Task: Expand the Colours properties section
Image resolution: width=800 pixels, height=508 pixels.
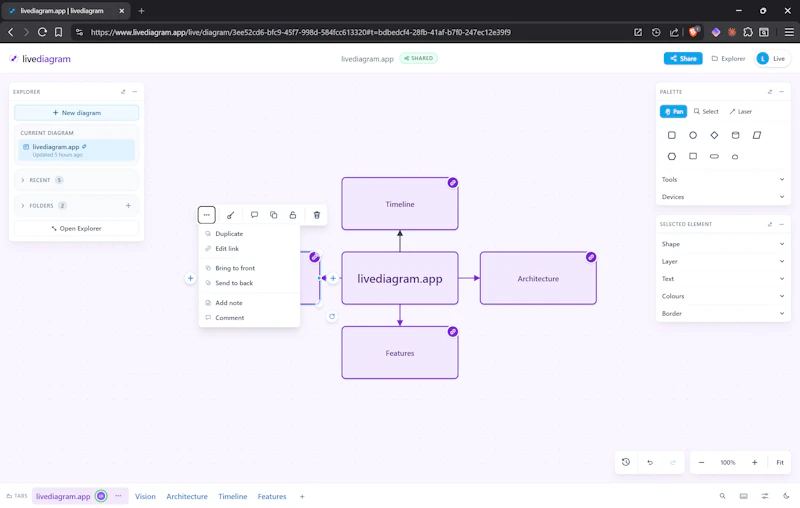Action: click(723, 296)
